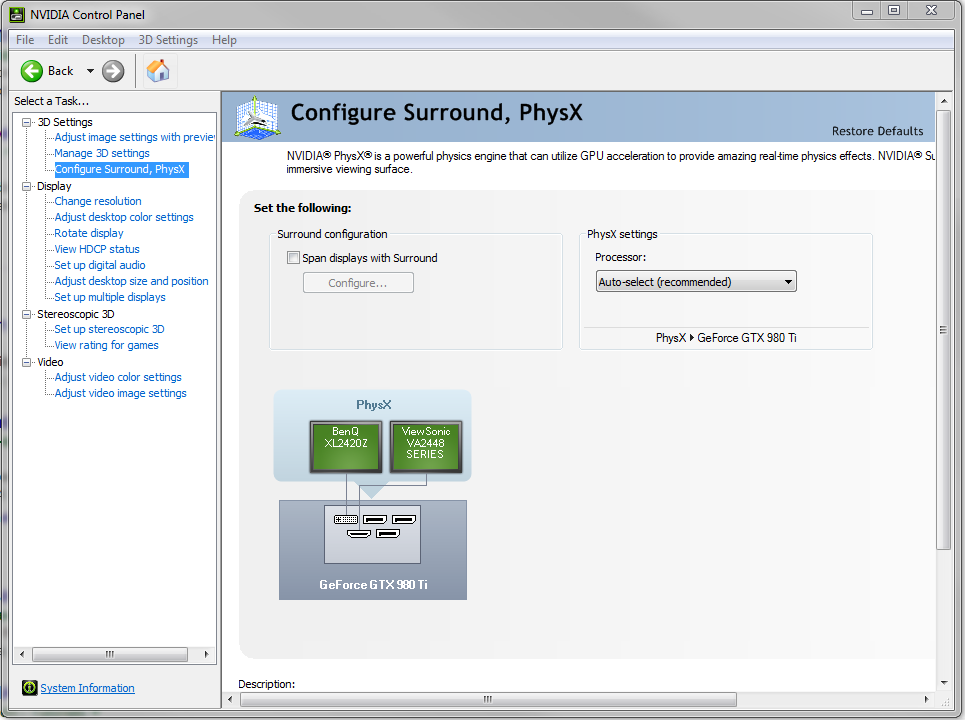Screen dimensions: 965x720
Task: Click the grey Forward arrow icon
Action: coord(113,71)
